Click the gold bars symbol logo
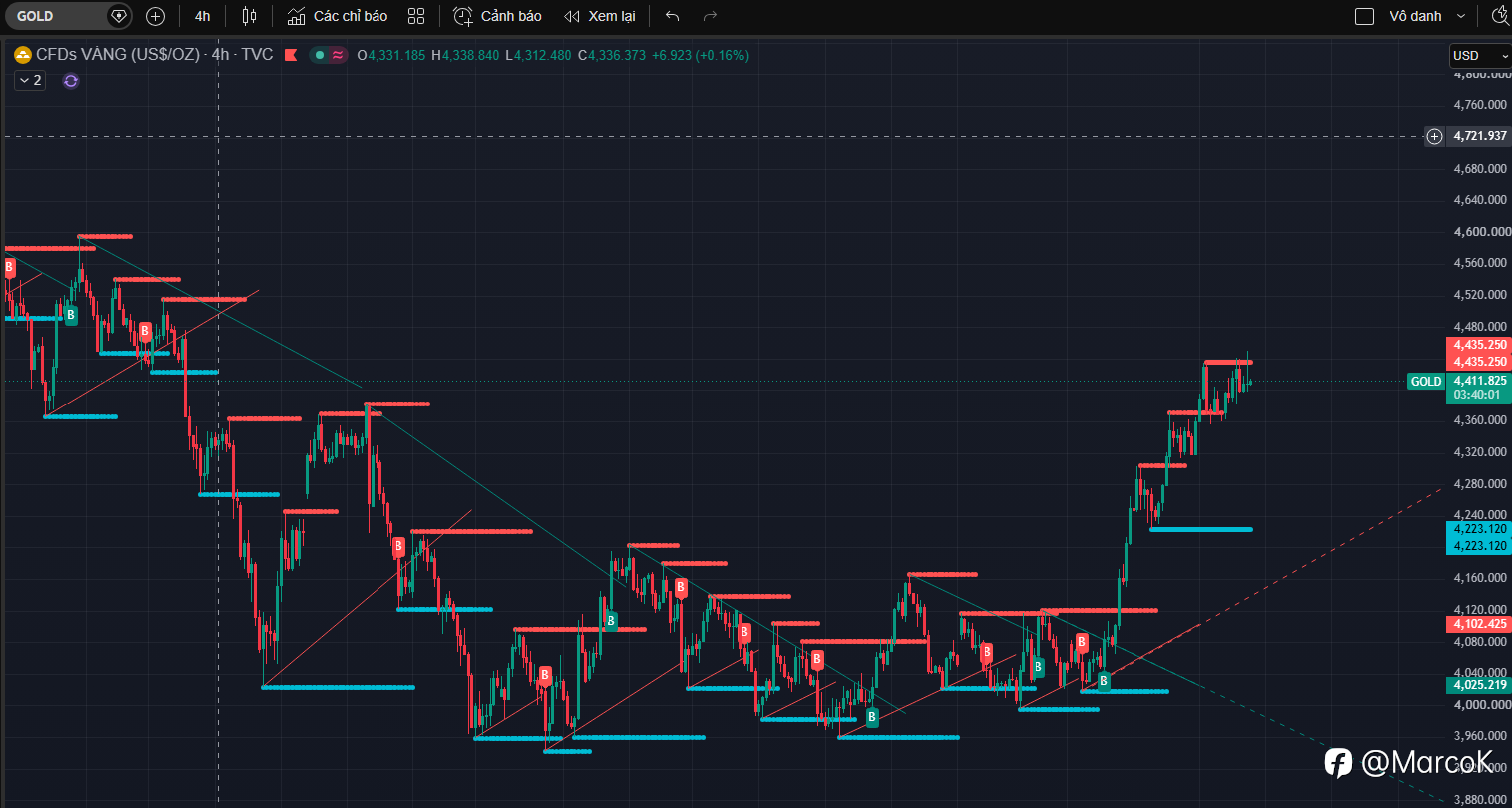This screenshot has width=1512, height=808. pyautogui.click(x=23, y=55)
